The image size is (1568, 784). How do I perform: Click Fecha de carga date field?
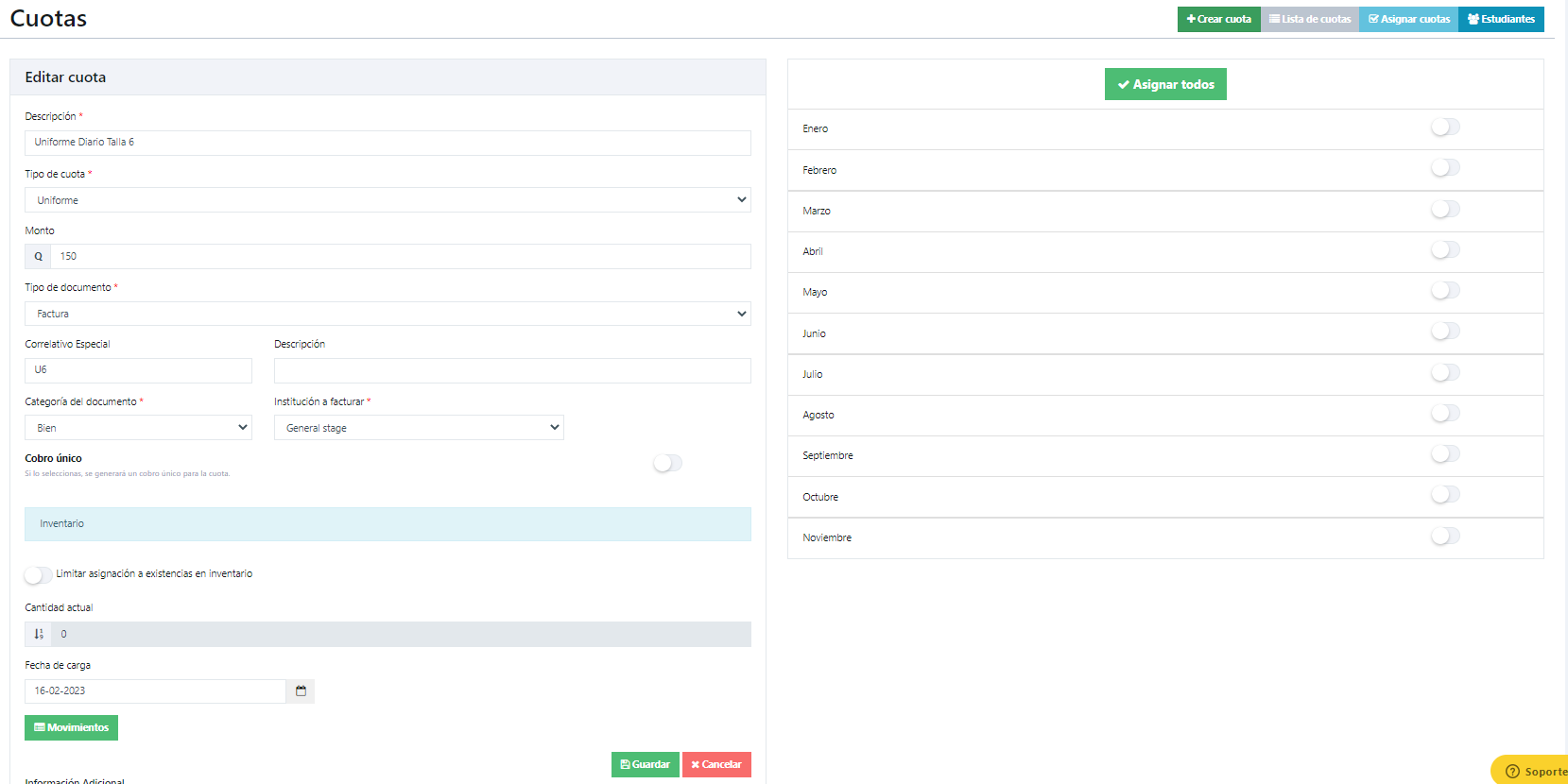click(155, 691)
